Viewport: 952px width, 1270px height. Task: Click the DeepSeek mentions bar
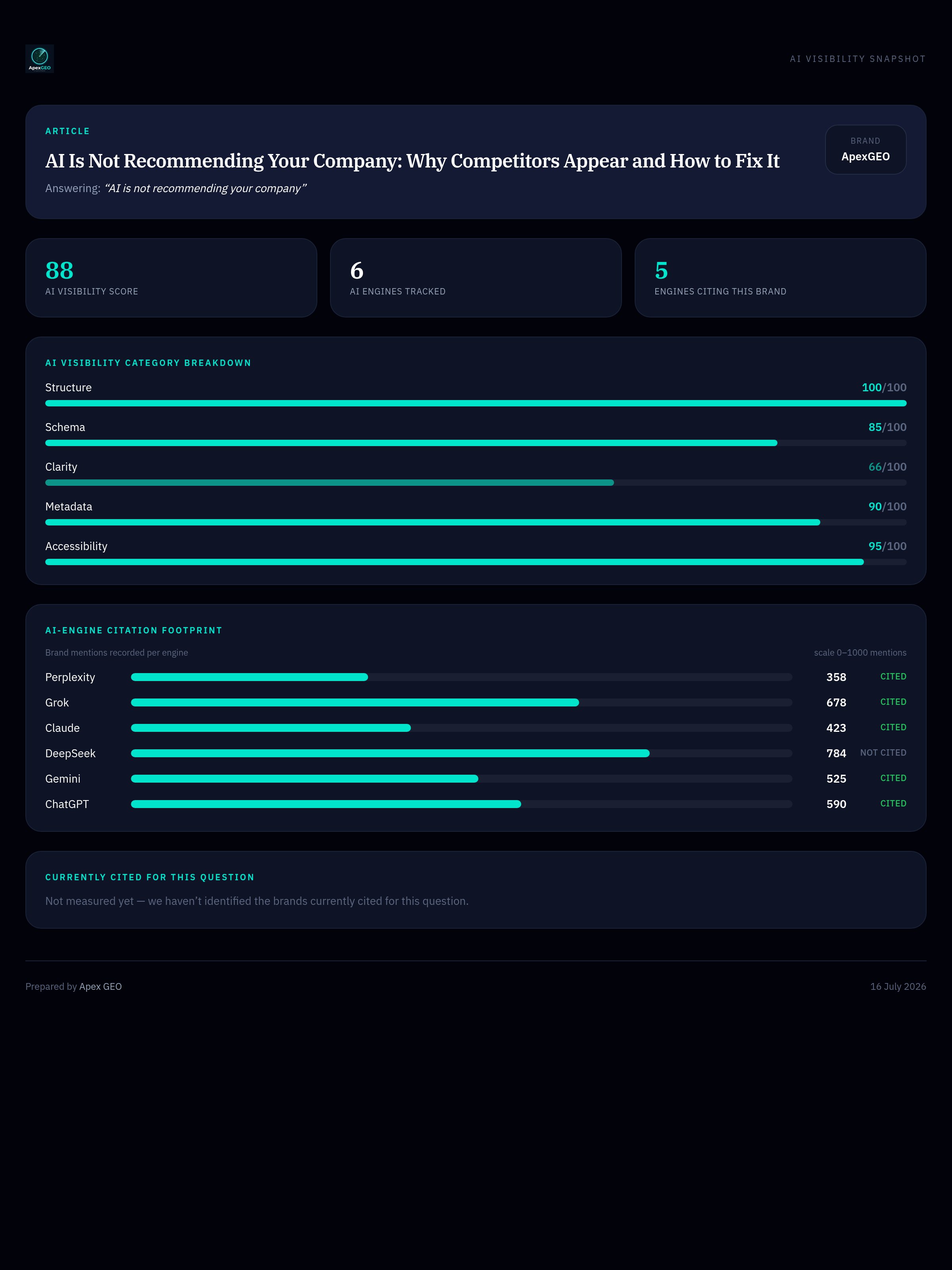[x=461, y=753]
